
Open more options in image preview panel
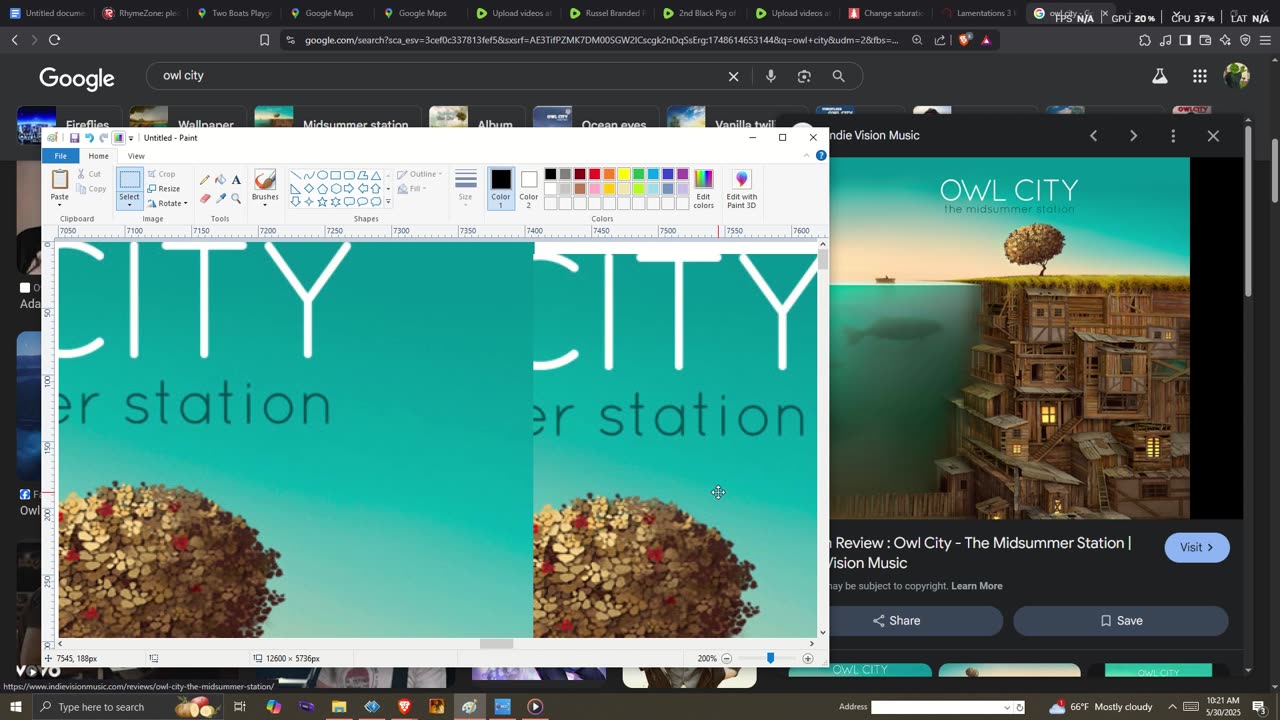pos(1173,135)
